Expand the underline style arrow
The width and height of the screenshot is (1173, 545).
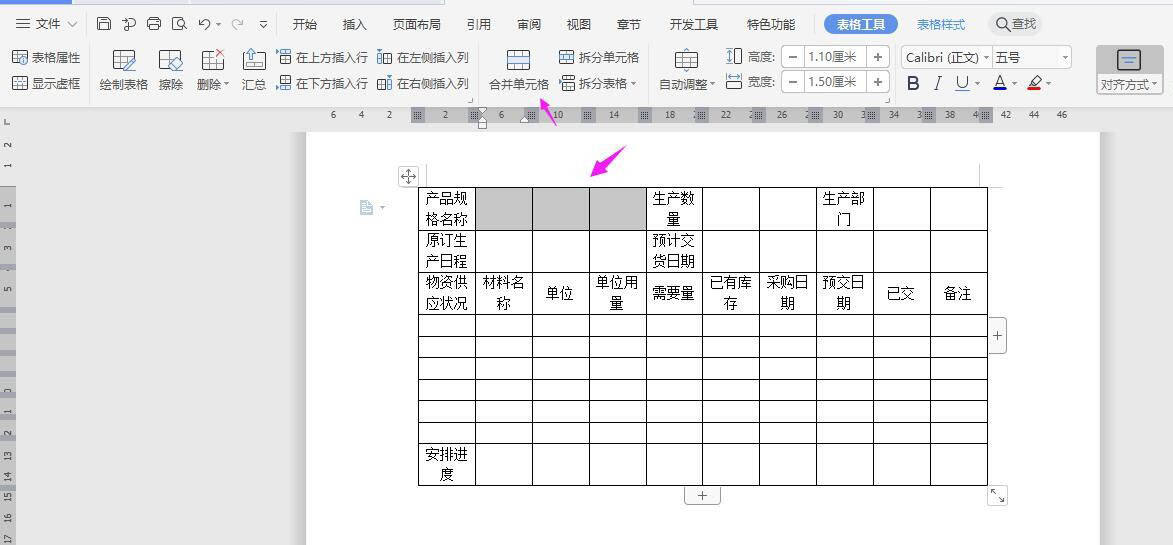click(977, 84)
